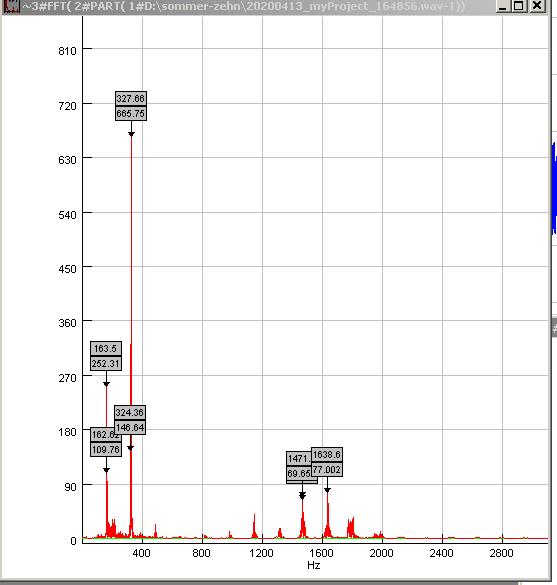Click the blue waveform in adjacent window
The width and height of the screenshot is (557, 585).
554,188
